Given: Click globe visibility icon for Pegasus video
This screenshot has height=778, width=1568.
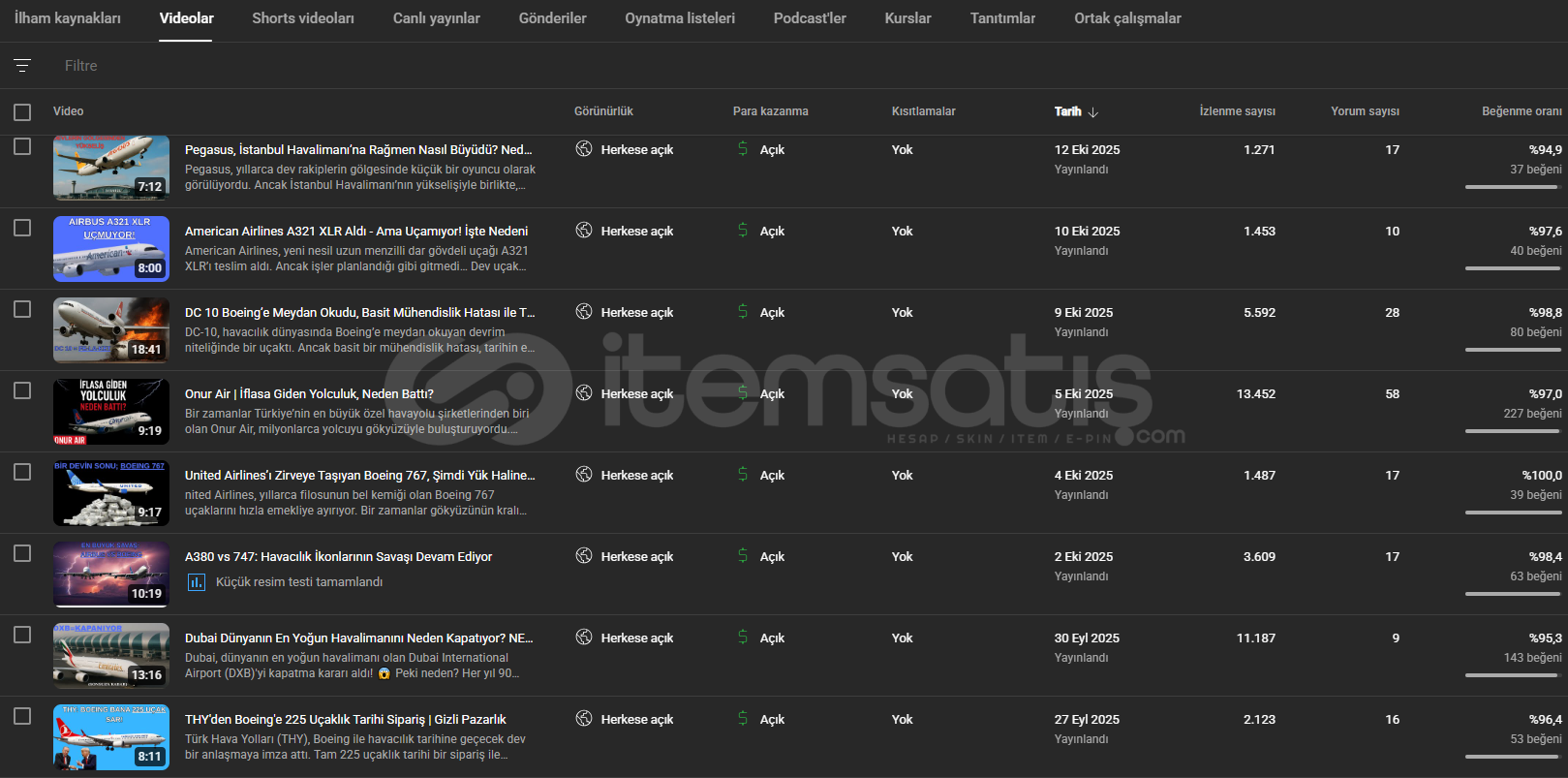Looking at the screenshot, I should pos(584,148).
